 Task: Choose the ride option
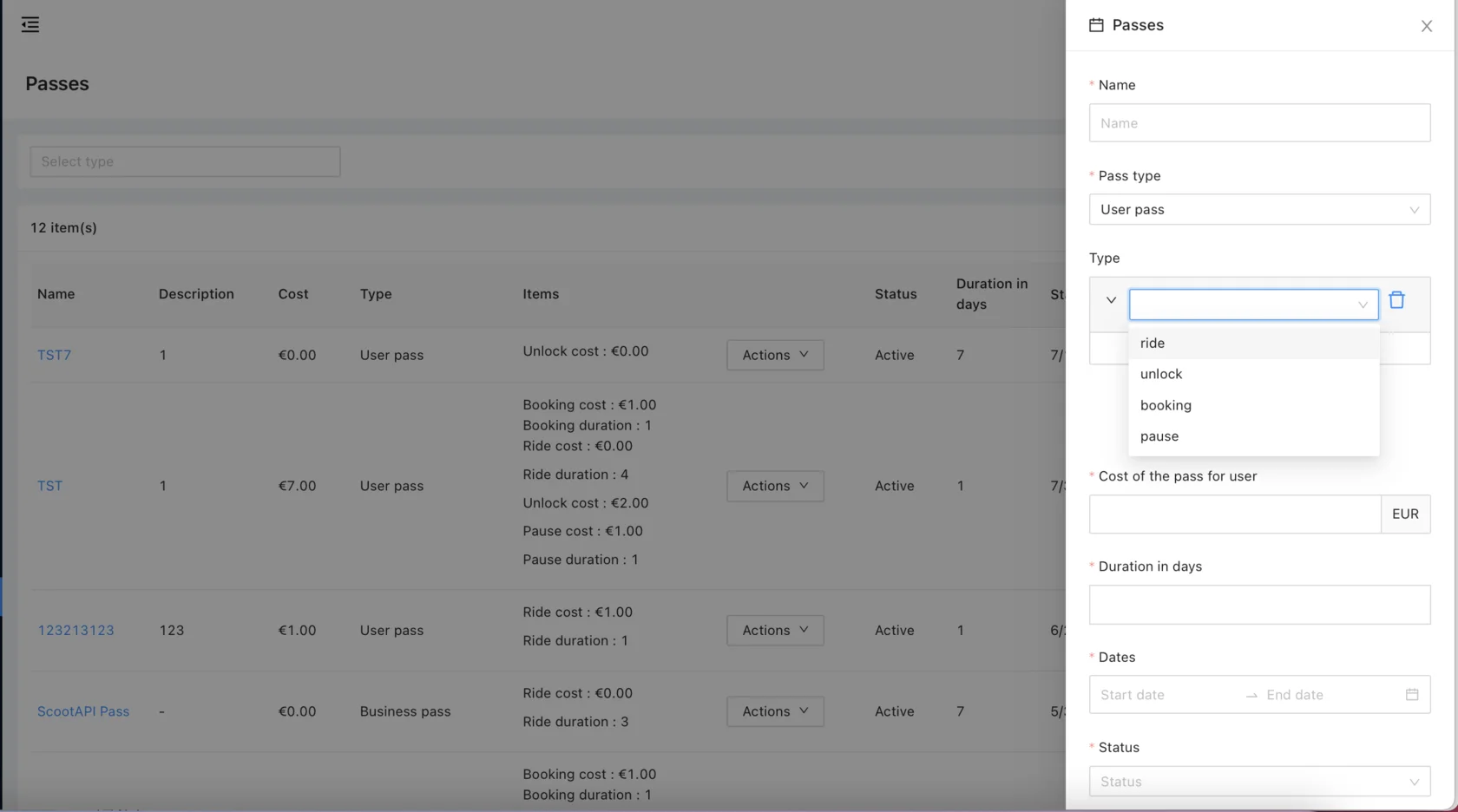point(1253,343)
